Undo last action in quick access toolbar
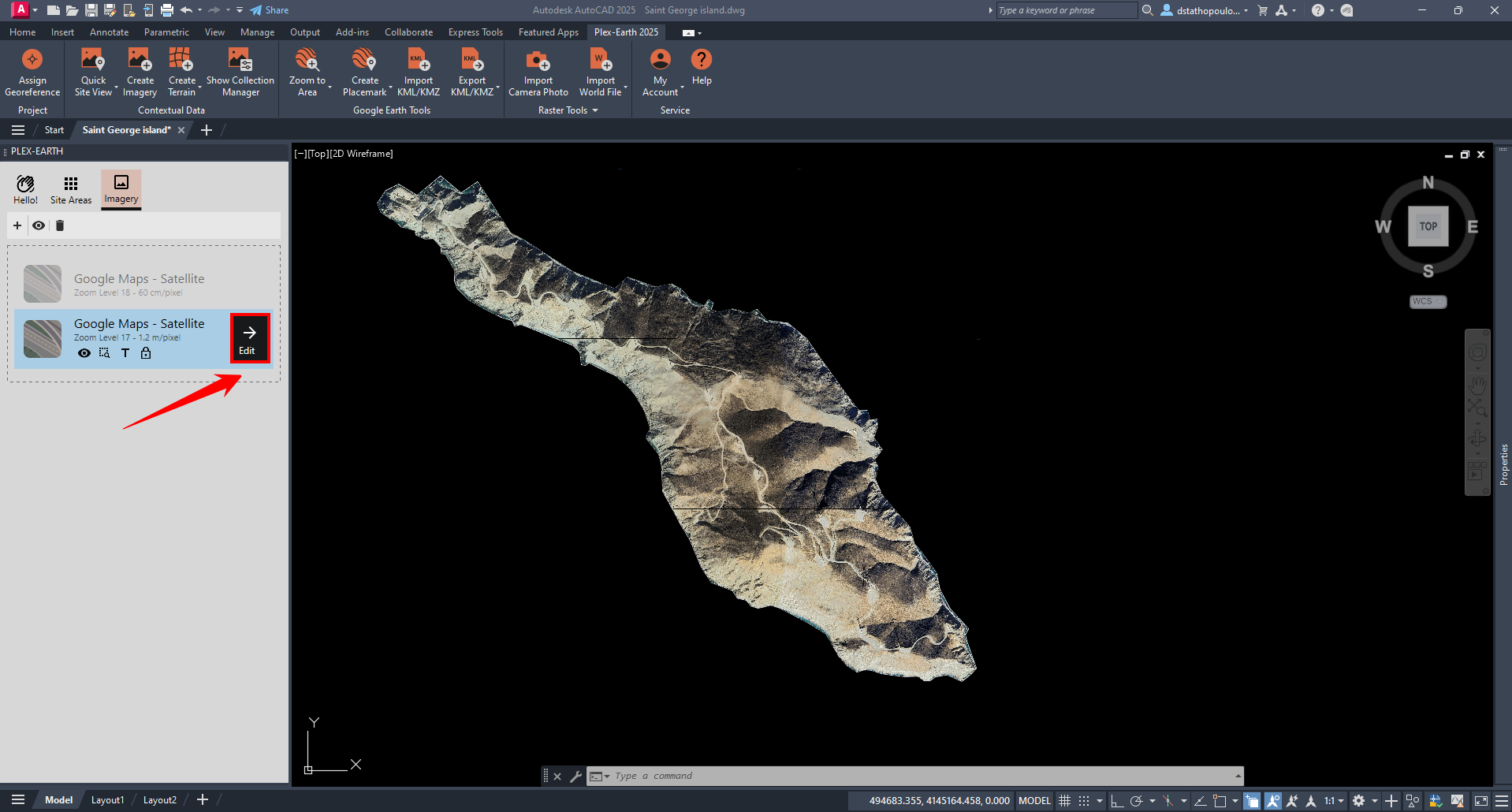The width and height of the screenshot is (1512, 812). click(x=187, y=10)
